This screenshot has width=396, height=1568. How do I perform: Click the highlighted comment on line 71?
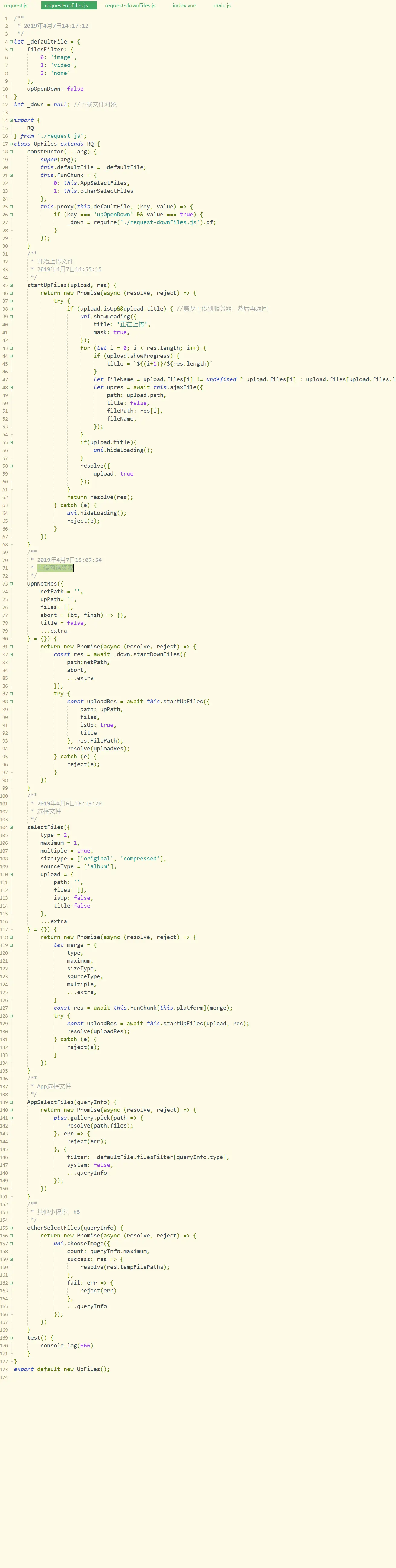coord(55,568)
